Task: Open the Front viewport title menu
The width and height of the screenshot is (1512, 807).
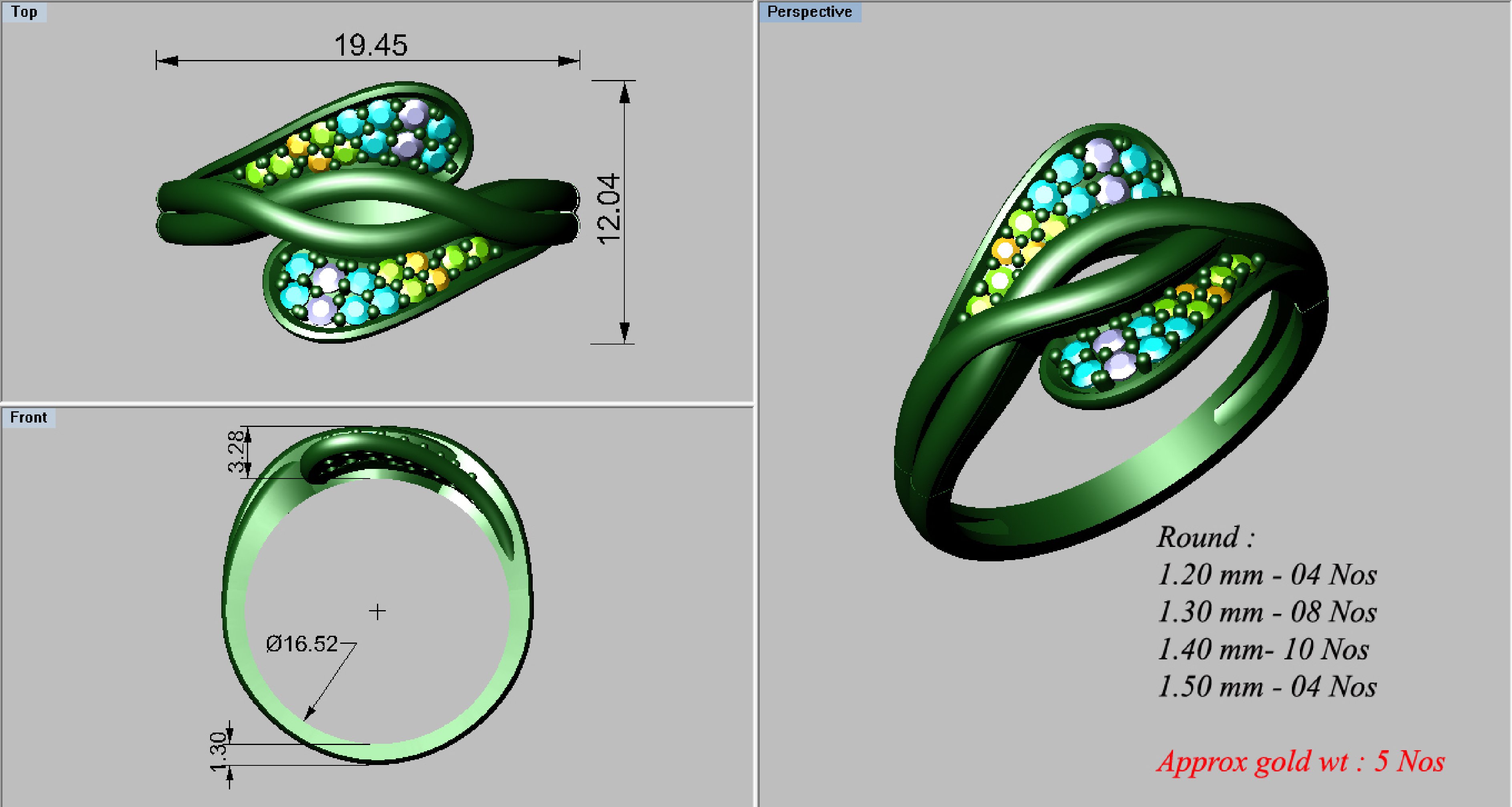Action: click(28, 417)
